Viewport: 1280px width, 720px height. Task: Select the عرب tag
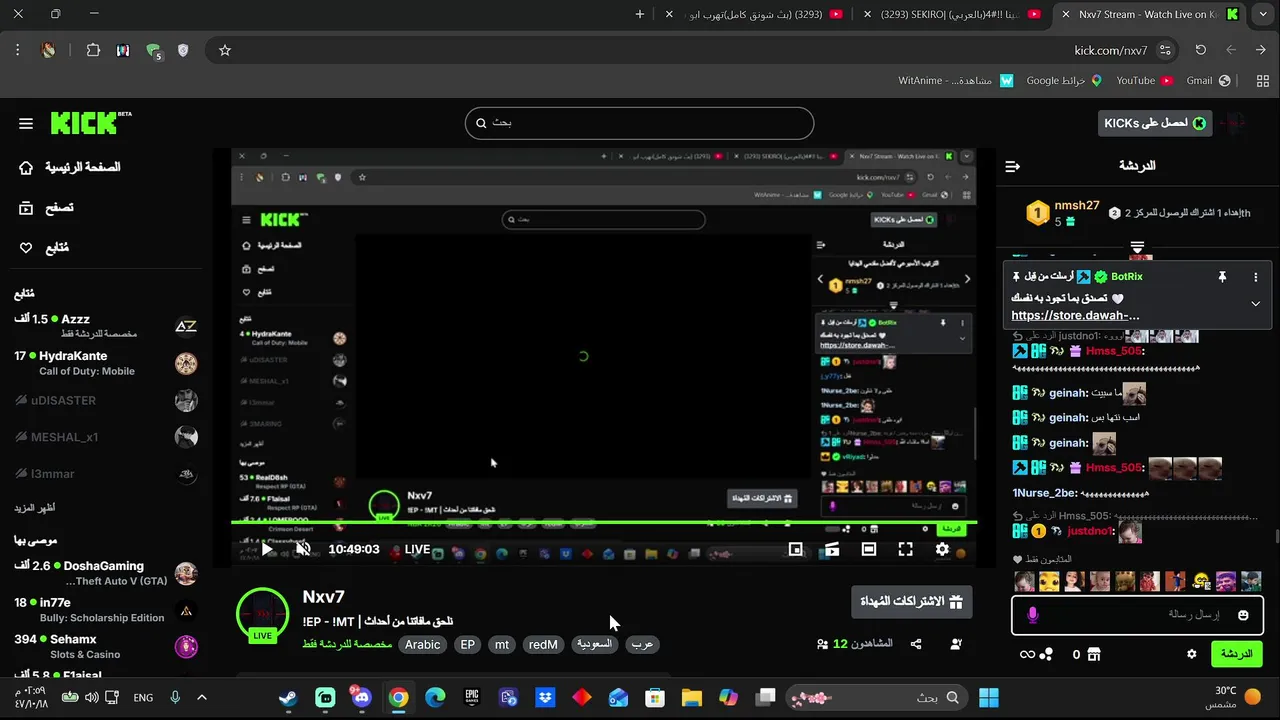point(642,644)
